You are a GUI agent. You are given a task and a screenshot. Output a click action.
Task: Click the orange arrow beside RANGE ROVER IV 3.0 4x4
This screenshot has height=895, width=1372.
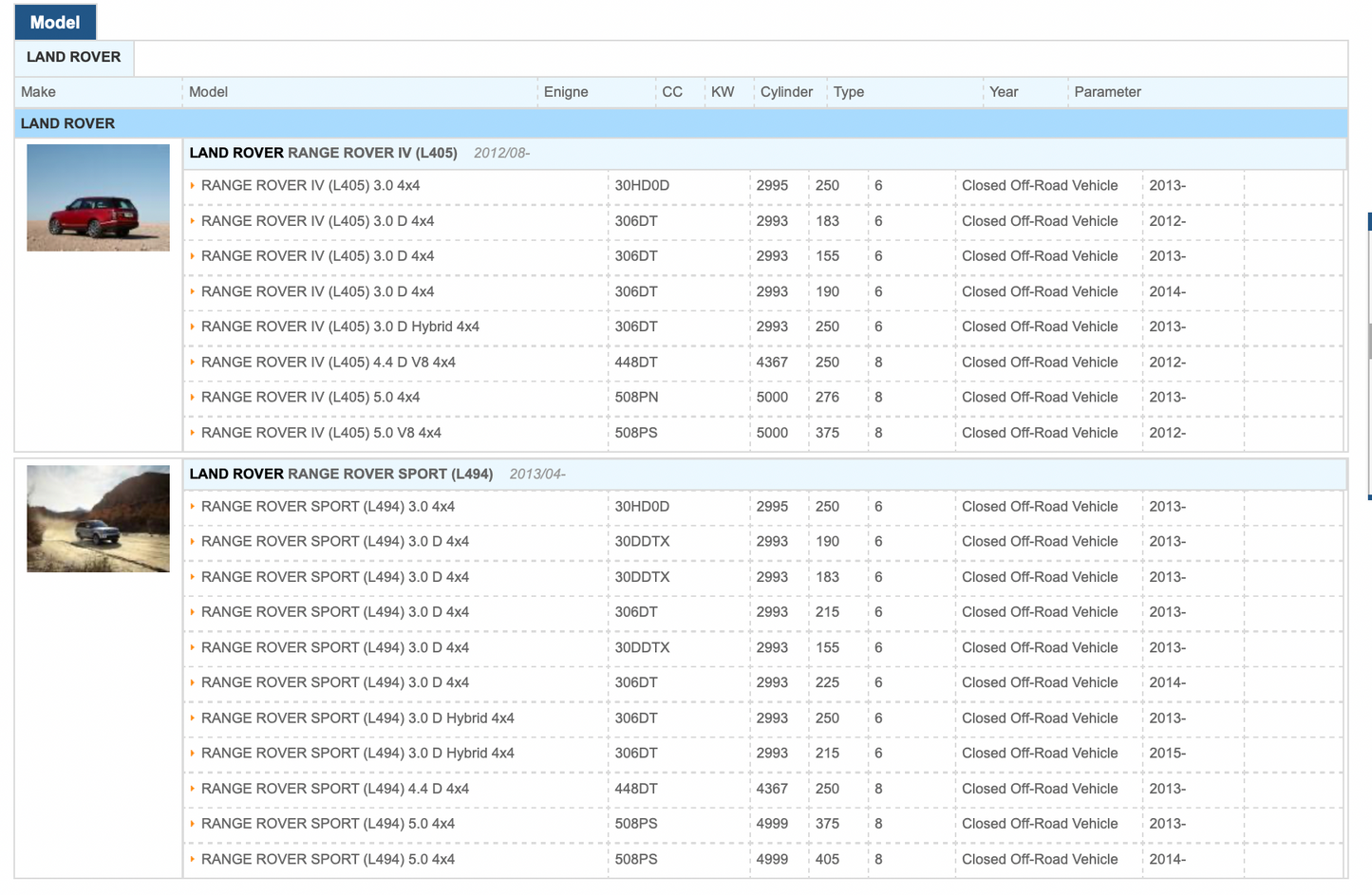coord(193,186)
